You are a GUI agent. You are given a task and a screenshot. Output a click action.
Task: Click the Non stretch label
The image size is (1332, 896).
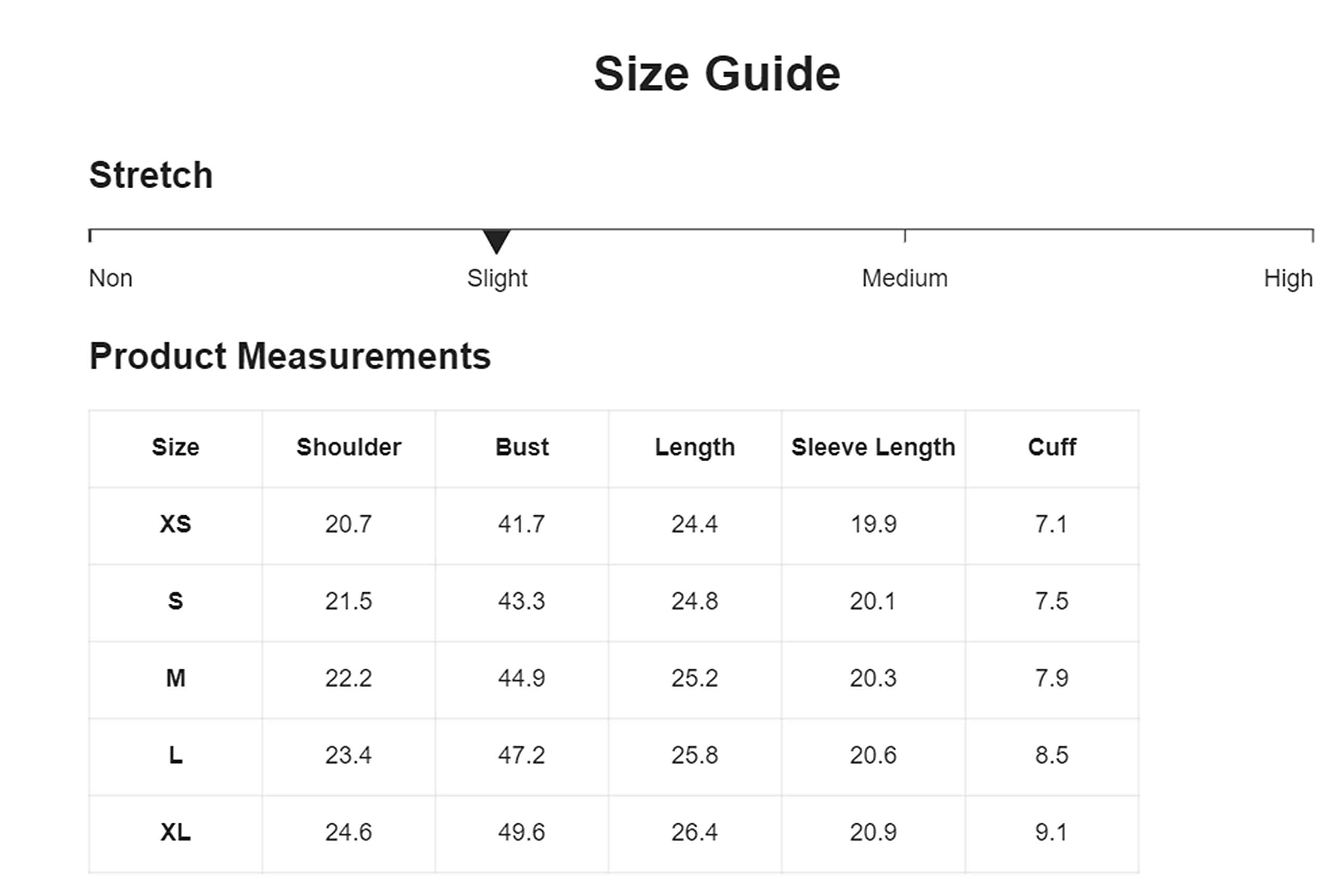pos(110,278)
